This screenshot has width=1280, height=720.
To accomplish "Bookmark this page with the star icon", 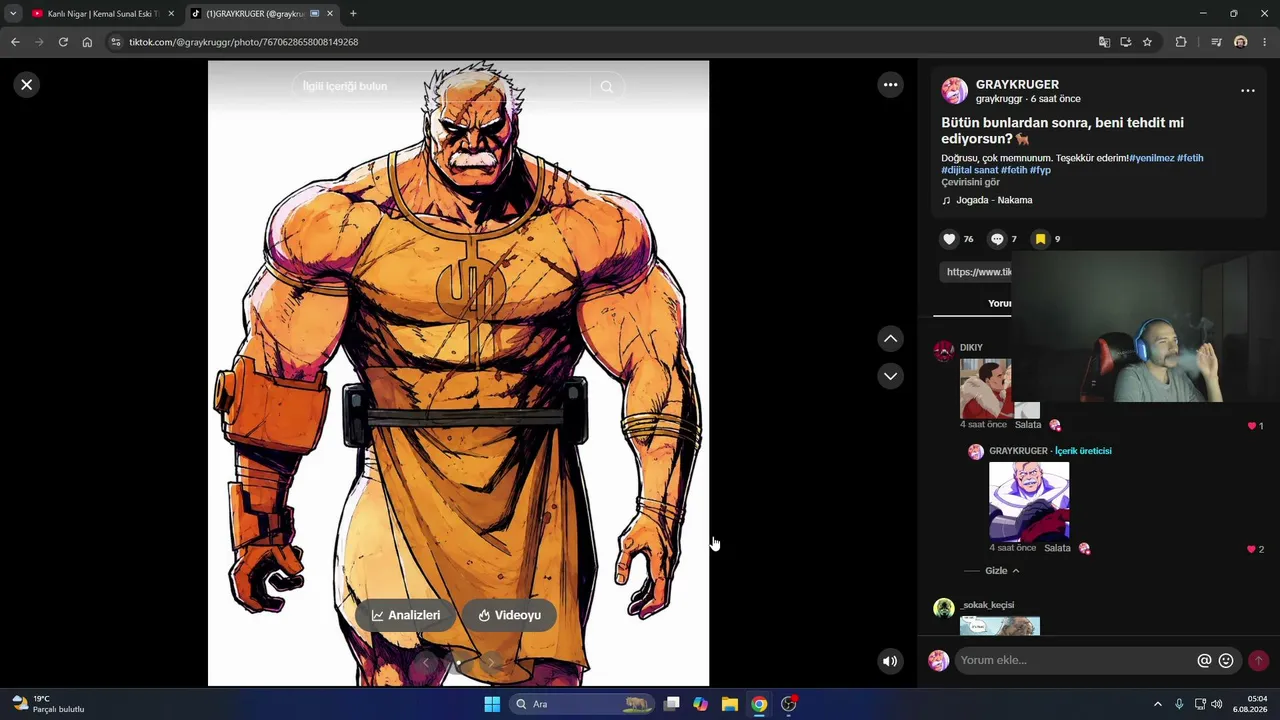I will (x=1147, y=42).
